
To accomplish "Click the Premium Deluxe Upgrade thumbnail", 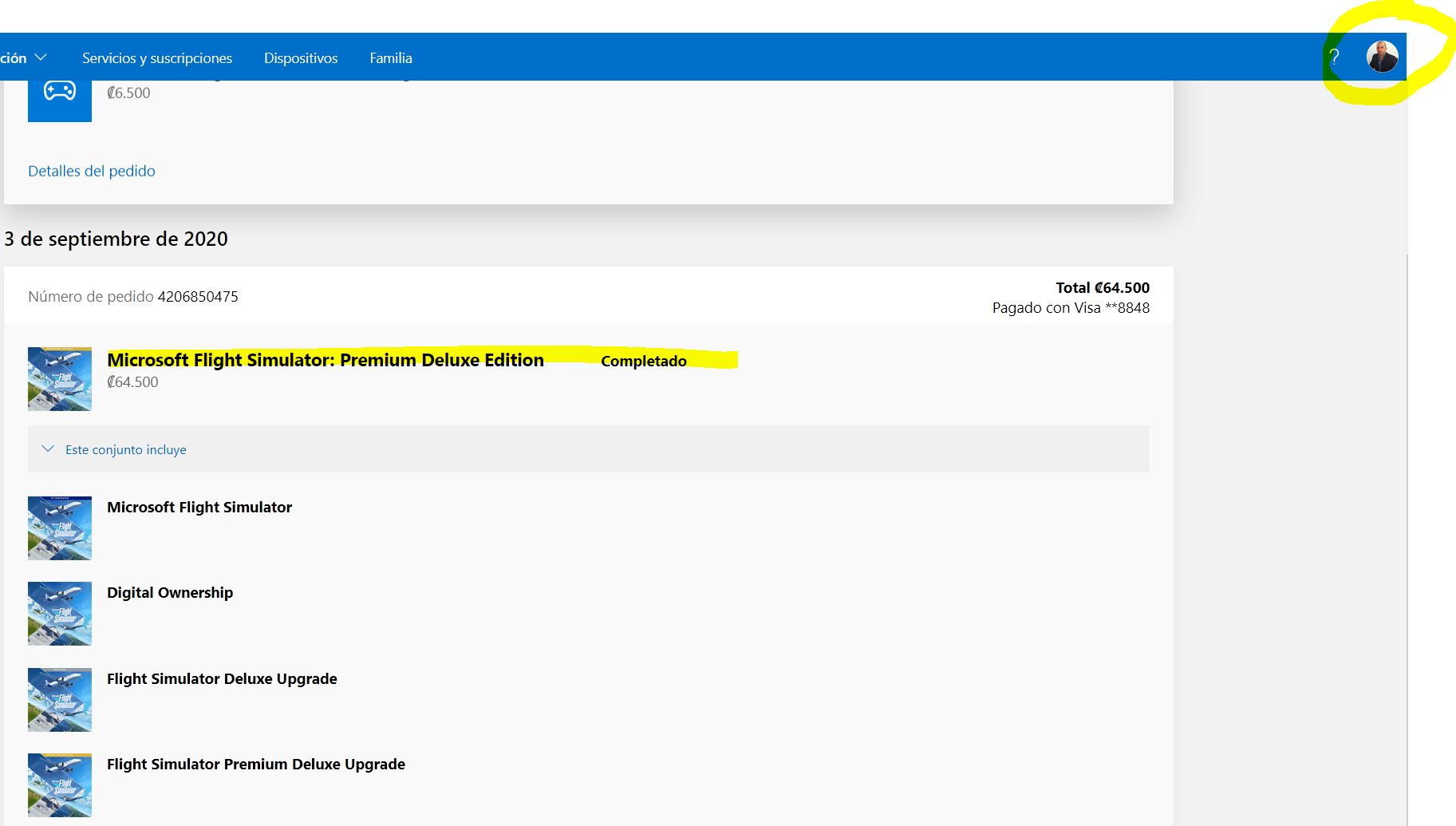I will tap(60, 785).
